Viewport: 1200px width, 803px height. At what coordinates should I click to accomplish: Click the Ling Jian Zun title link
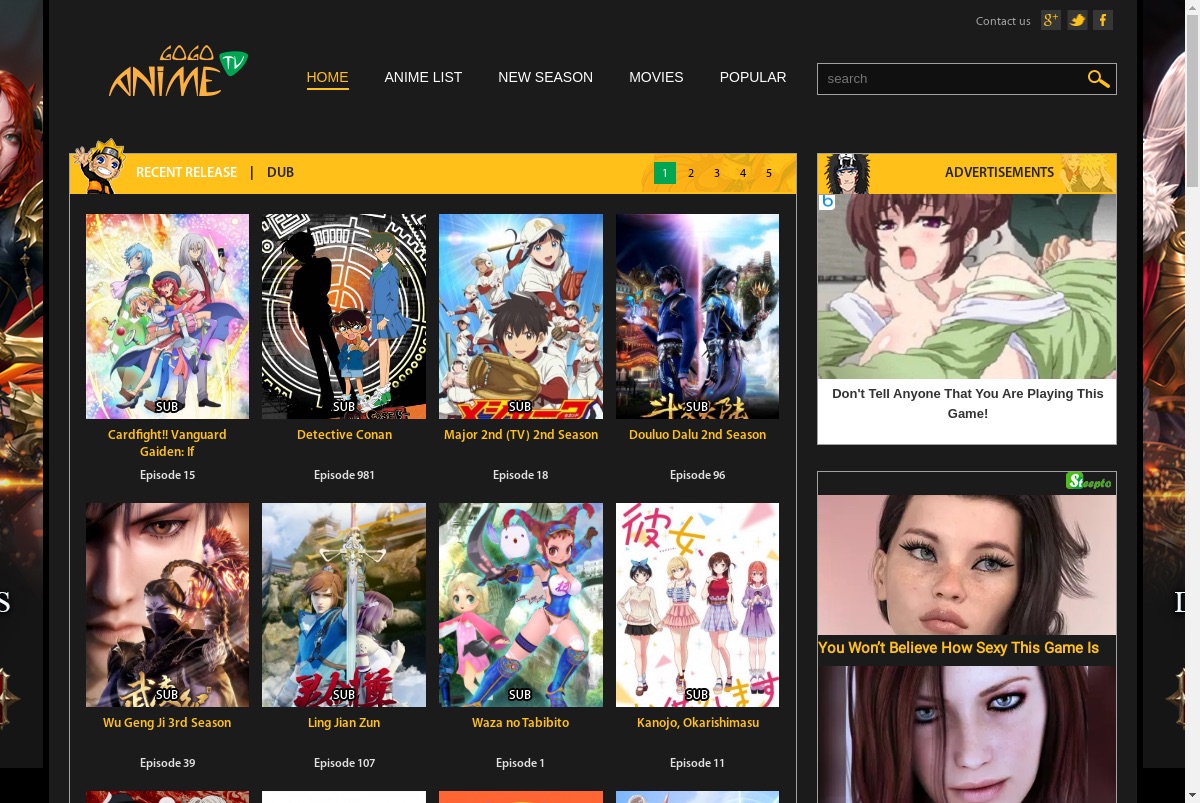tap(344, 723)
